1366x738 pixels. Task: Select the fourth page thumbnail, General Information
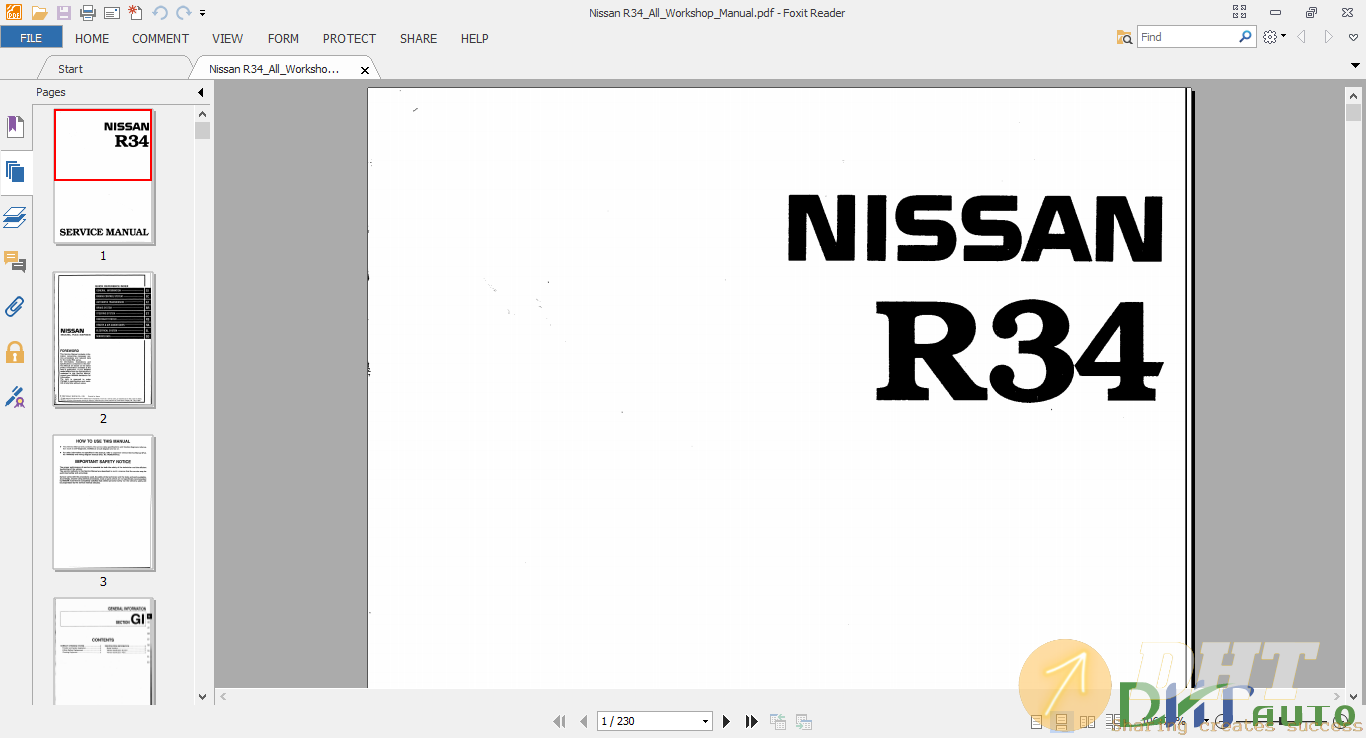[103, 651]
